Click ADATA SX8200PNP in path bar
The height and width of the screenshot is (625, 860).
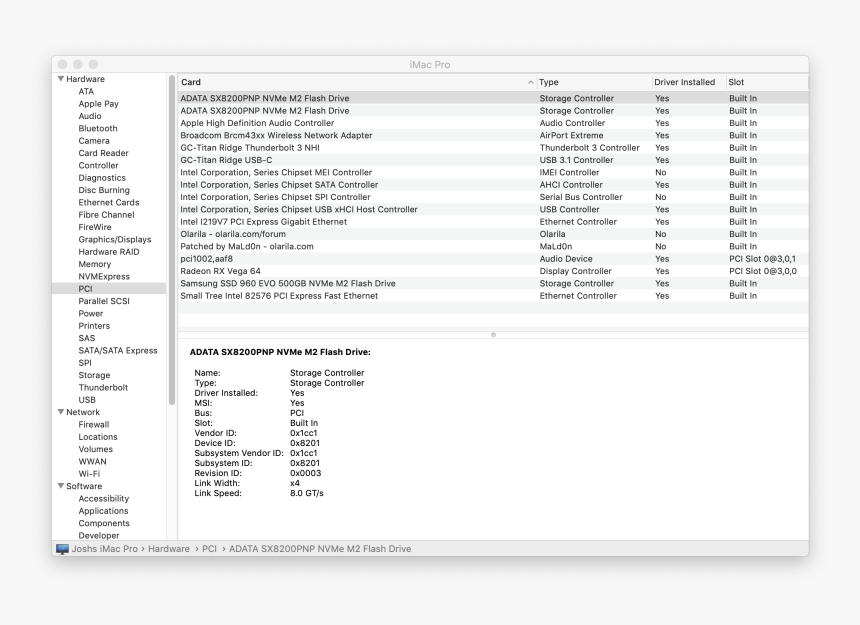point(320,549)
